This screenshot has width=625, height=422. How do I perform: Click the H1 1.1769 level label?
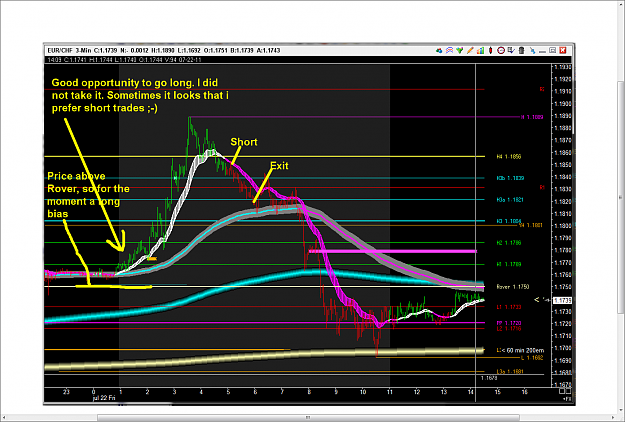(509, 264)
